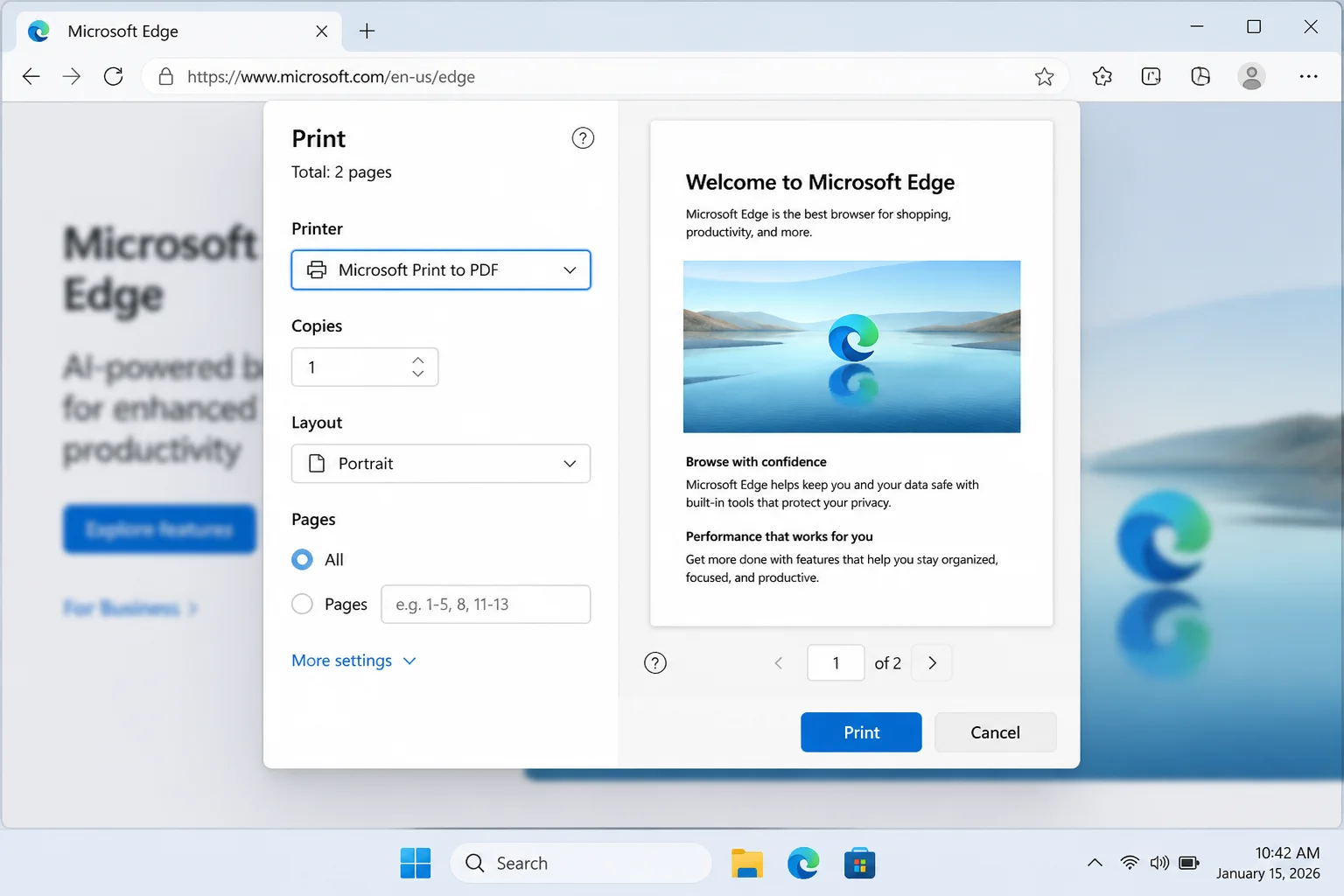
Task: Click the page range field e.g. 1-5, 8, 11-13
Action: [x=486, y=604]
